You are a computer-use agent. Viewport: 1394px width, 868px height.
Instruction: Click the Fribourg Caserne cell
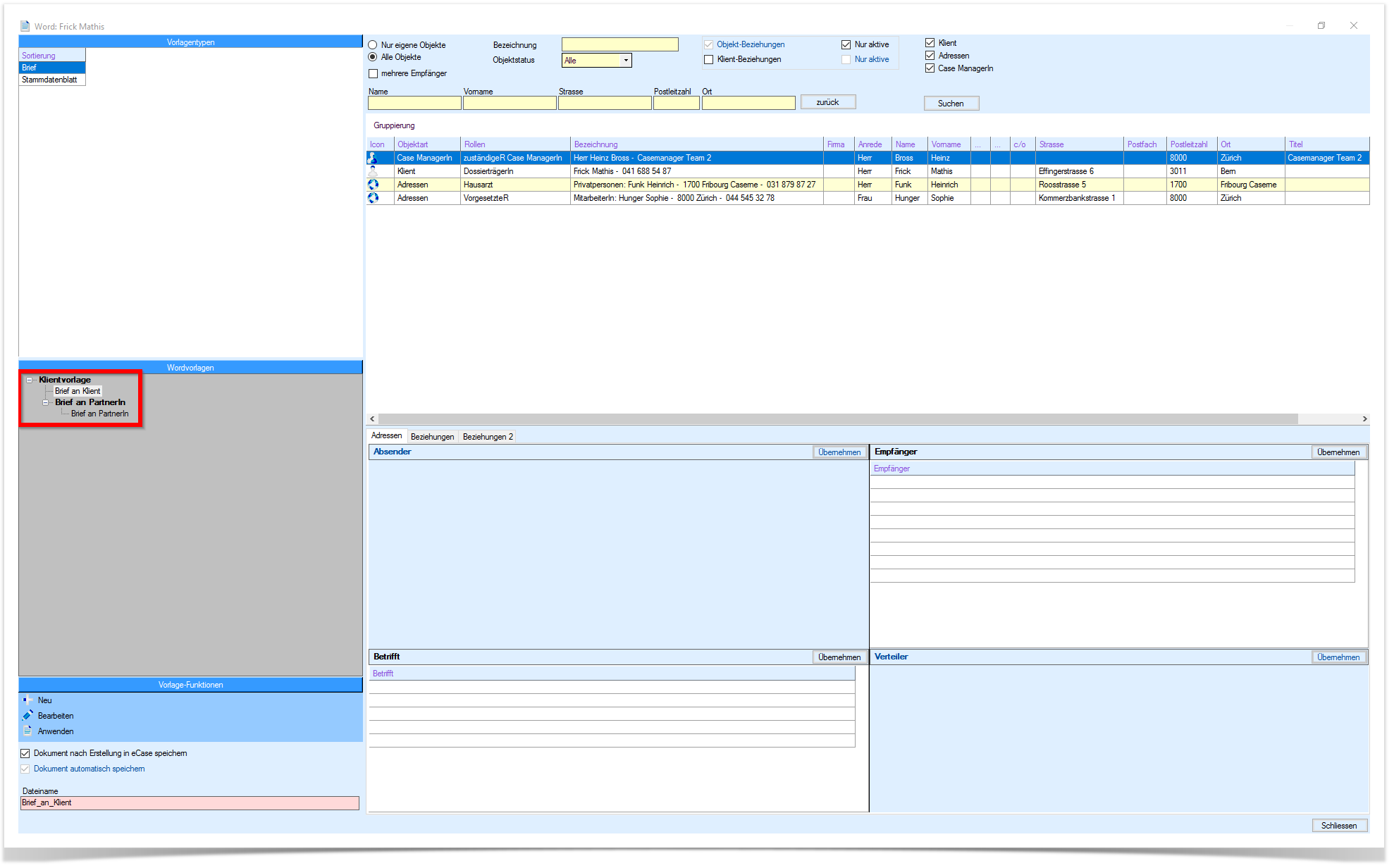(1251, 185)
